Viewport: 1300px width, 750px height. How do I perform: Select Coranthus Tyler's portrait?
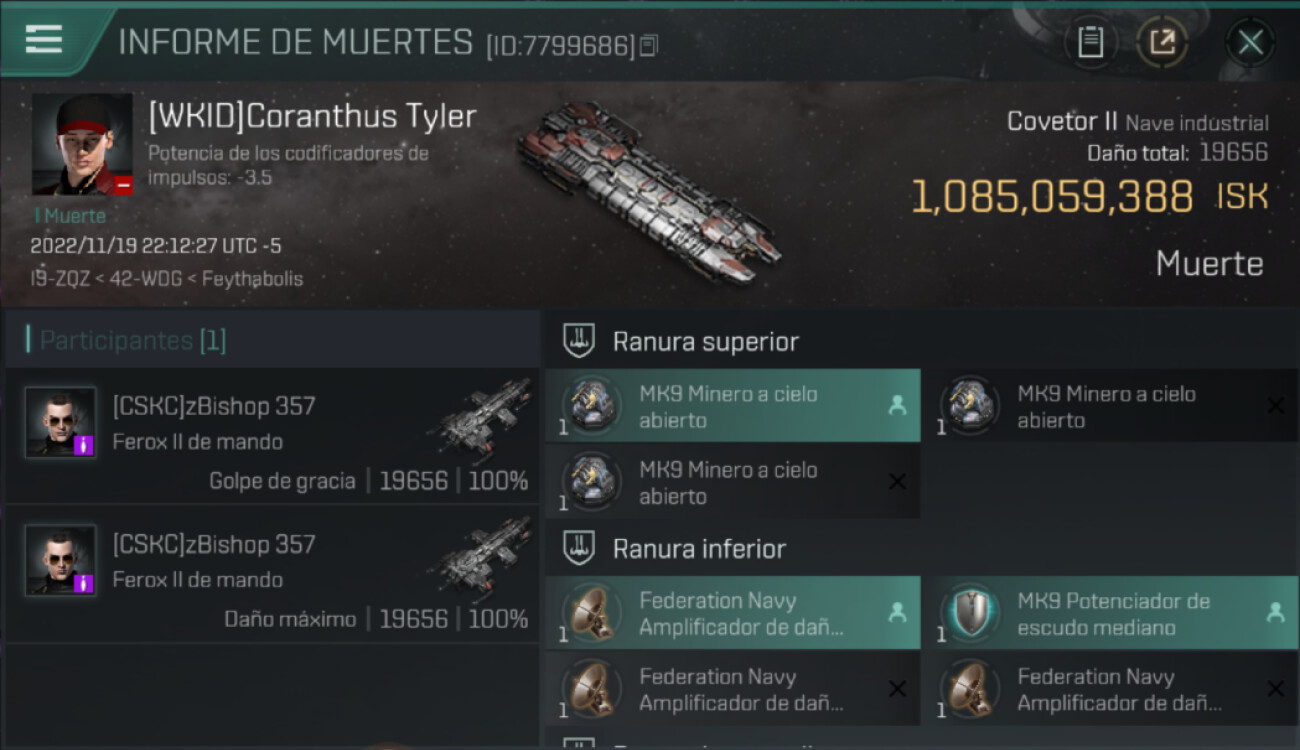[x=82, y=144]
